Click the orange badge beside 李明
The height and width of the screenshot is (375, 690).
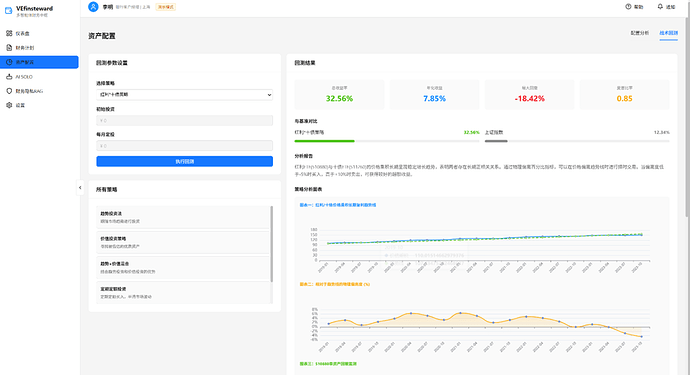coord(165,7)
